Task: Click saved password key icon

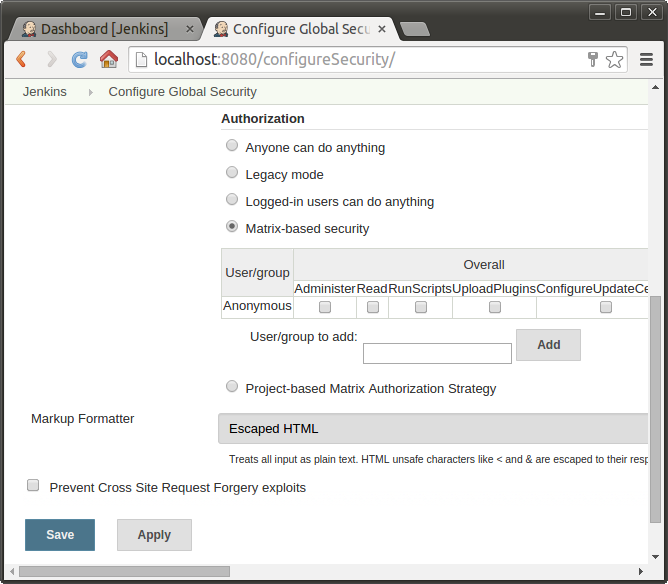Action: [x=593, y=59]
